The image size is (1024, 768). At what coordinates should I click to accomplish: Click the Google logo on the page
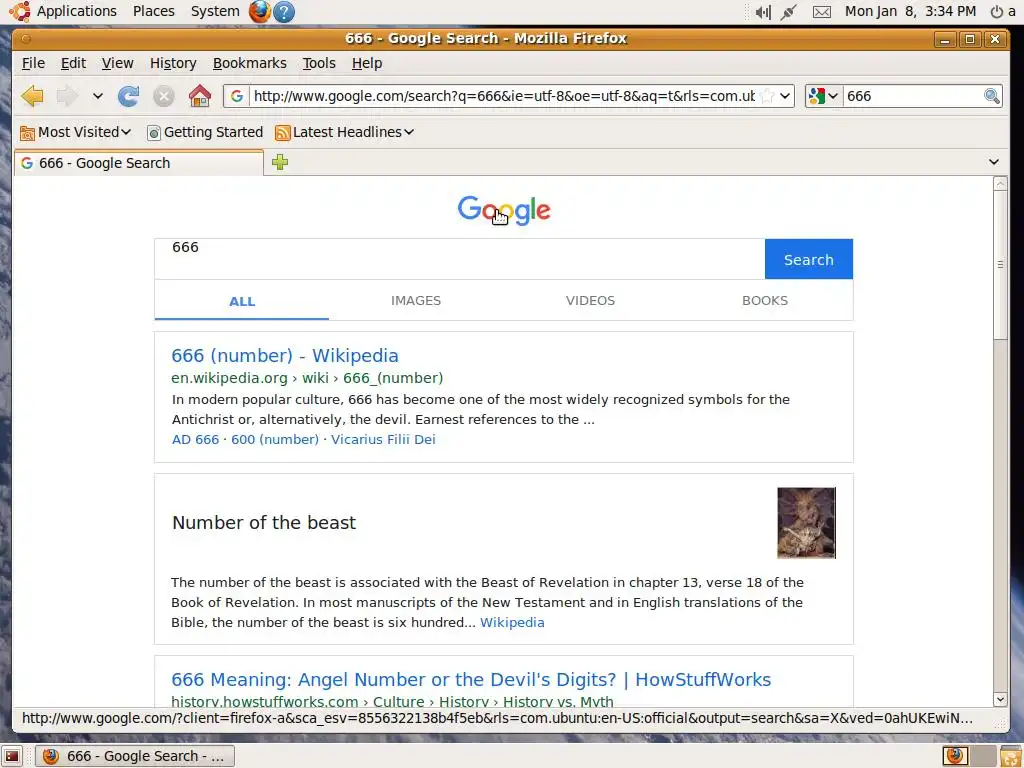(x=504, y=210)
